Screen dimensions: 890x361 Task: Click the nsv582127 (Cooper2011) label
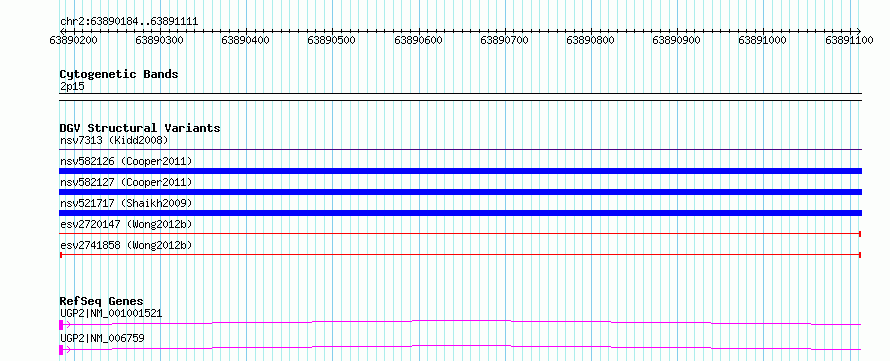126,182
